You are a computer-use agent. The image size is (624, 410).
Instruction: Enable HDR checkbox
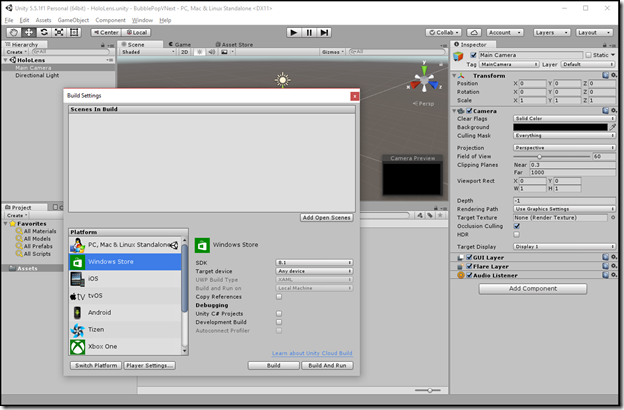coord(517,234)
